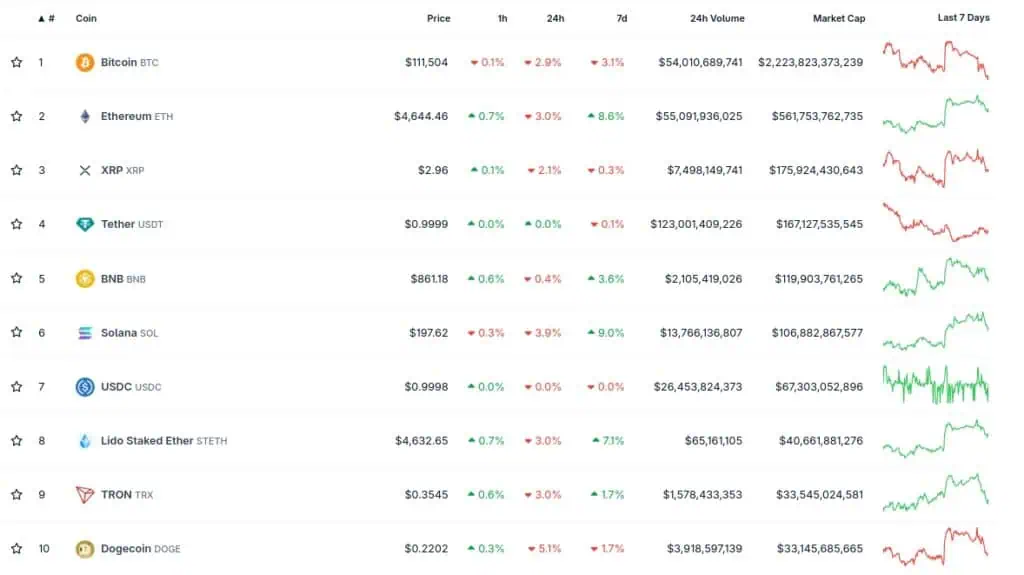Image resolution: width=1024 pixels, height=575 pixels.
Task: Sort by 24h Volume column header
Action: click(x=717, y=18)
